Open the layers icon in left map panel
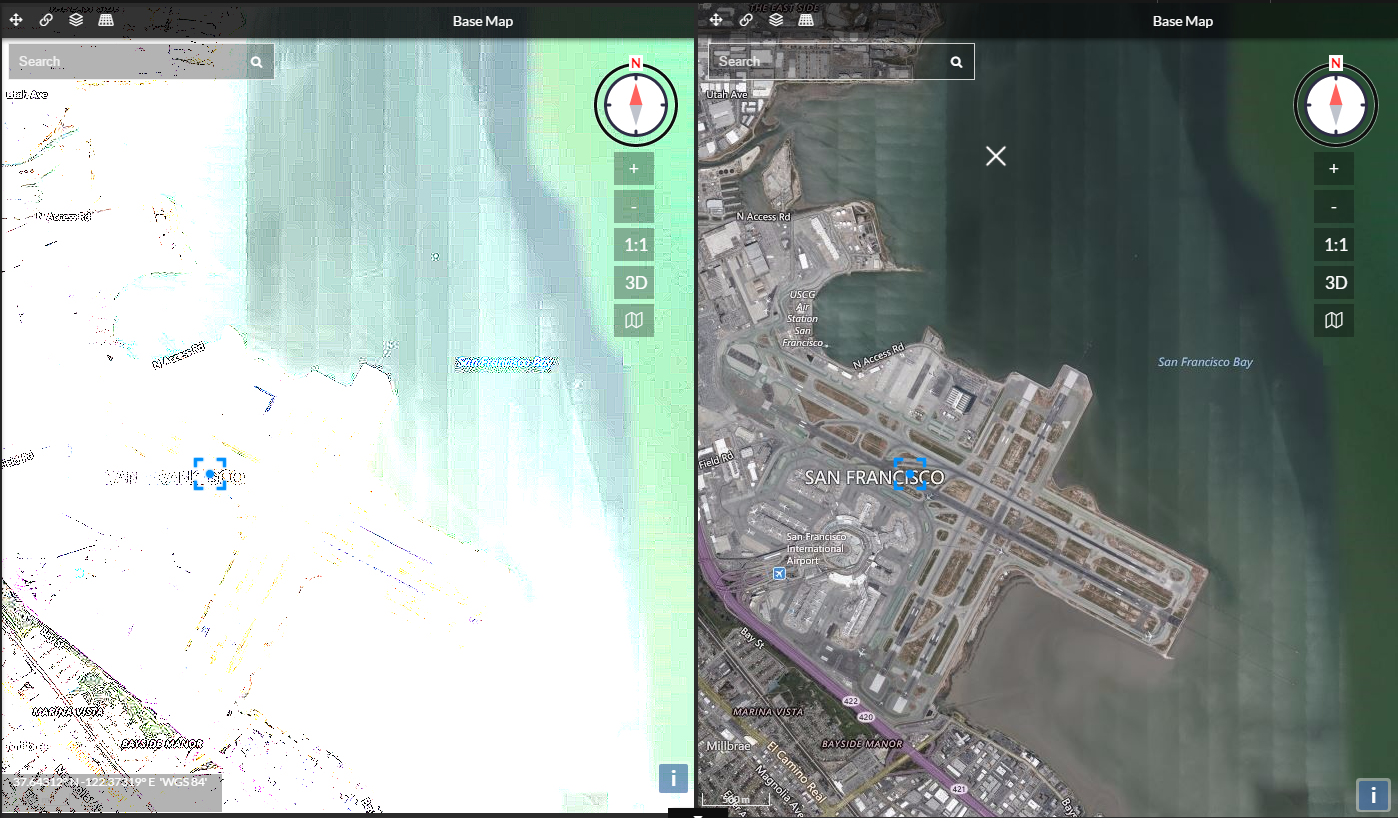Screen dimensions: 1398x818 [x=76, y=20]
